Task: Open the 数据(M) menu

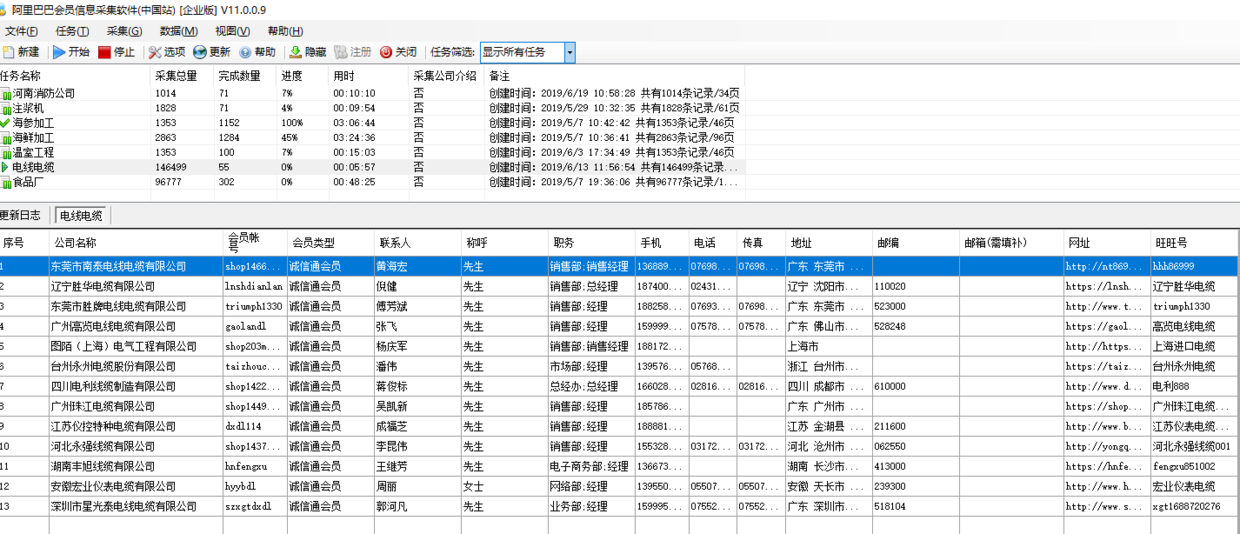Action: coord(178,31)
